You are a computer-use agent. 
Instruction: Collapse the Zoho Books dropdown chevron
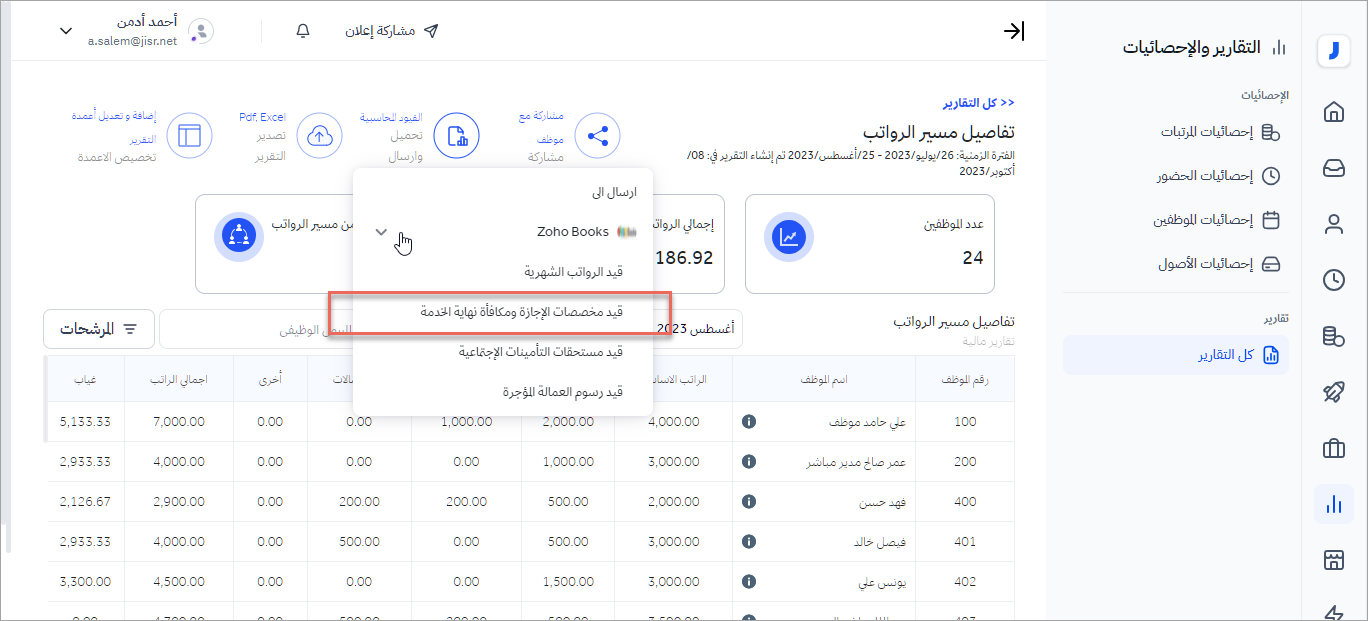point(381,232)
